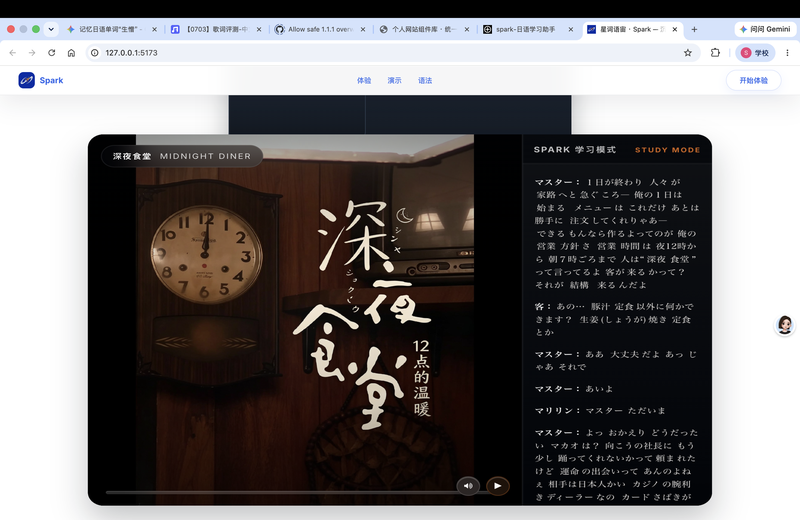Screen dimensions: 800x520
Task: Click the マスター： よっ おかえり paragraph
Action: tap(616, 465)
